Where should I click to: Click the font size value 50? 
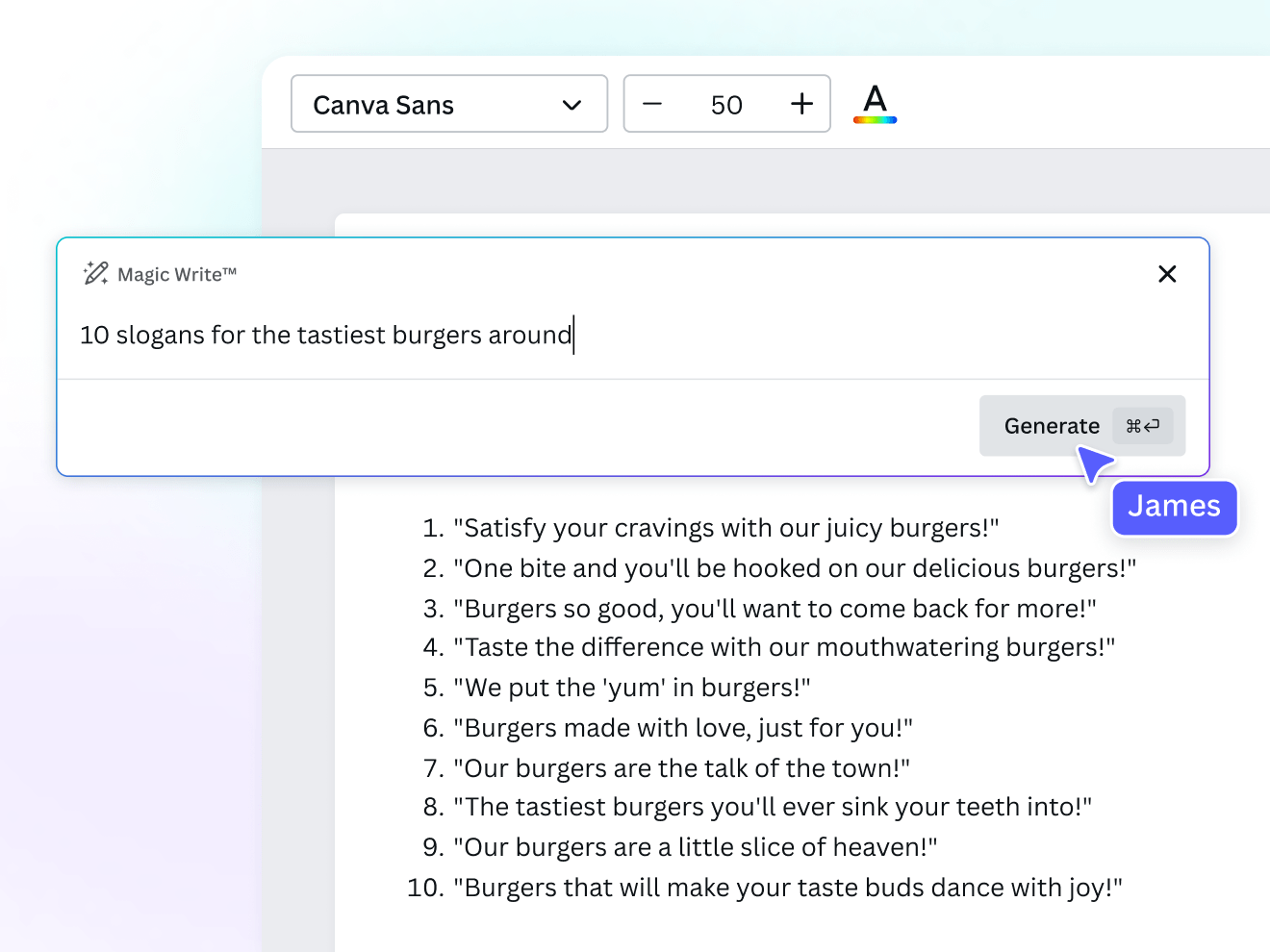(726, 105)
